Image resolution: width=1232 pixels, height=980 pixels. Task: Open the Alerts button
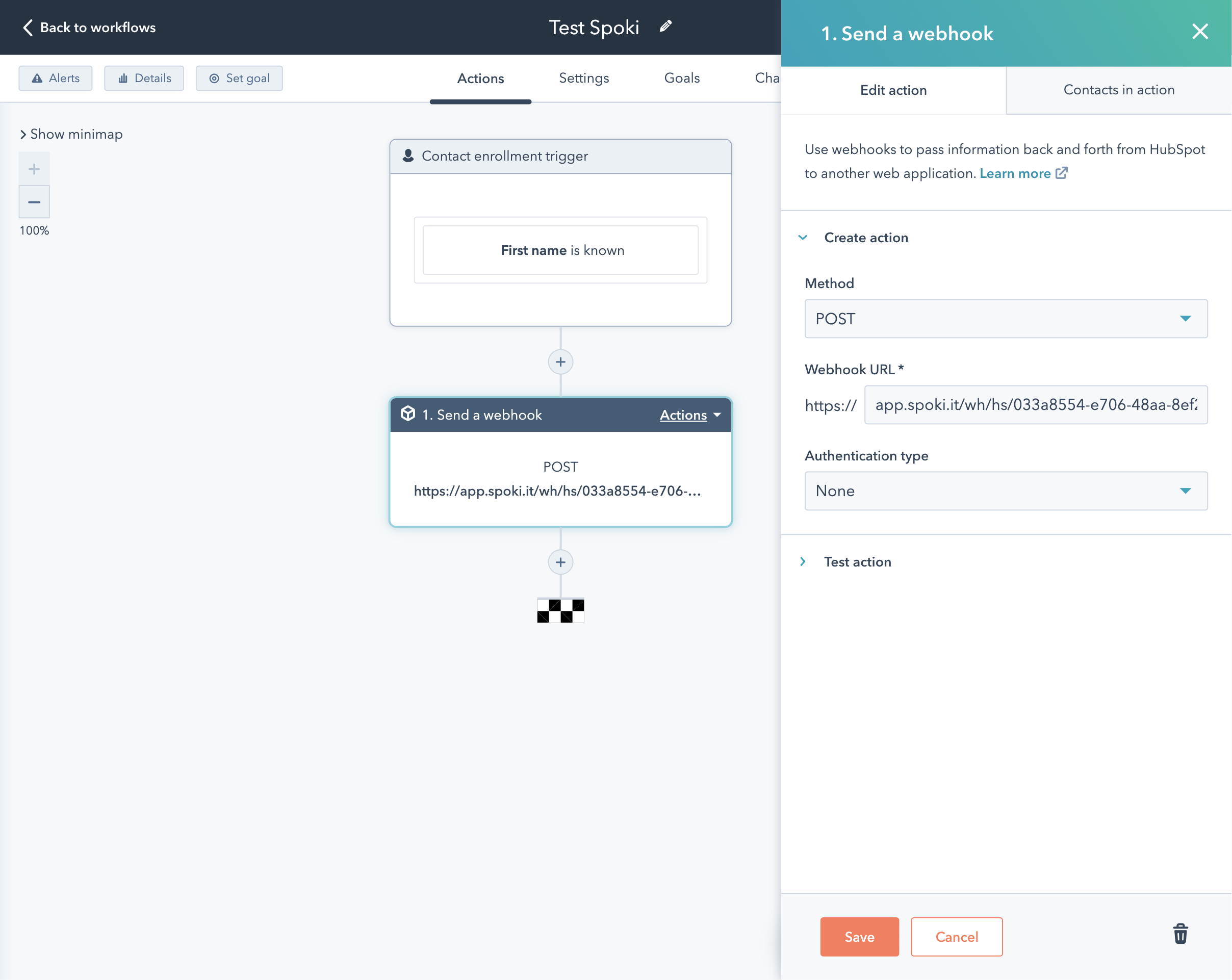pyautogui.click(x=56, y=79)
